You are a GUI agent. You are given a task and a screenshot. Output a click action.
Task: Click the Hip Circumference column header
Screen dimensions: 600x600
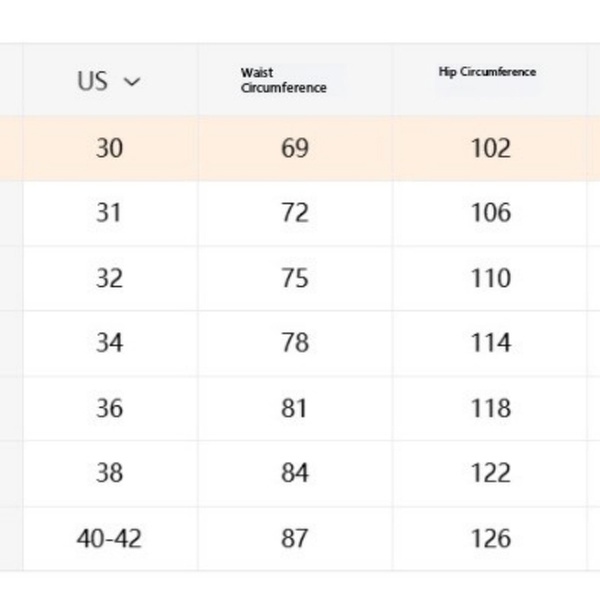[487, 72]
